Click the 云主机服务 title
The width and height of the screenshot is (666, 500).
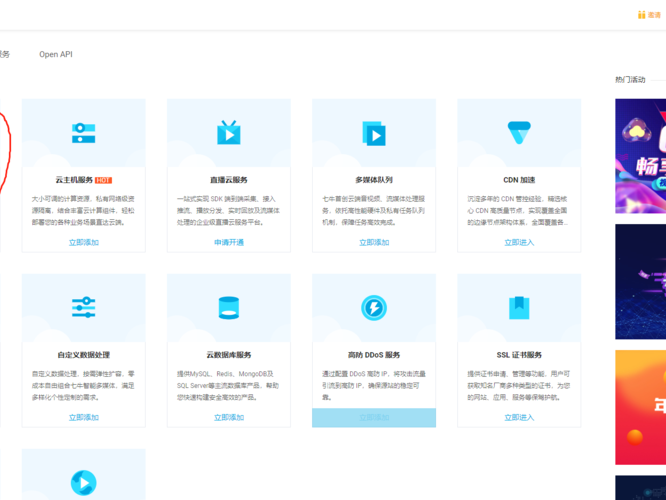[74, 180]
